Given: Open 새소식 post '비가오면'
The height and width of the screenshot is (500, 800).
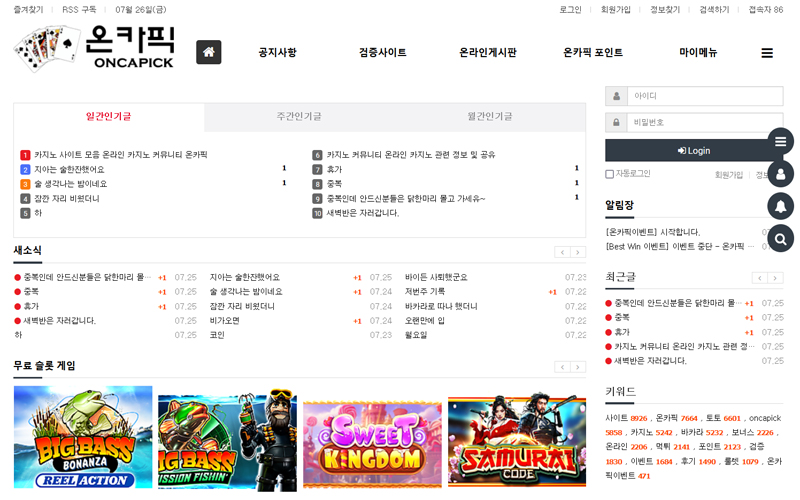Looking at the screenshot, I should [224, 320].
